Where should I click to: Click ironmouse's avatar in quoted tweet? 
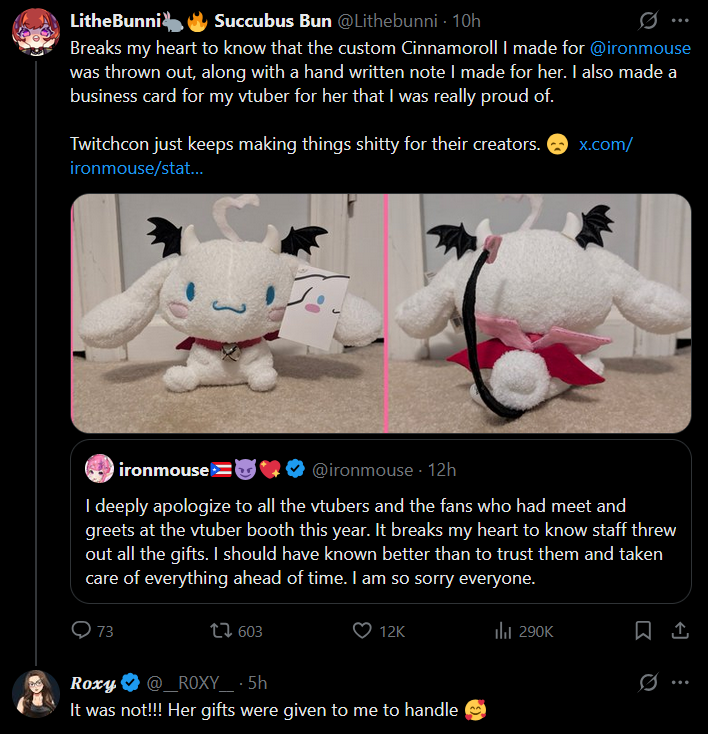(x=100, y=469)
